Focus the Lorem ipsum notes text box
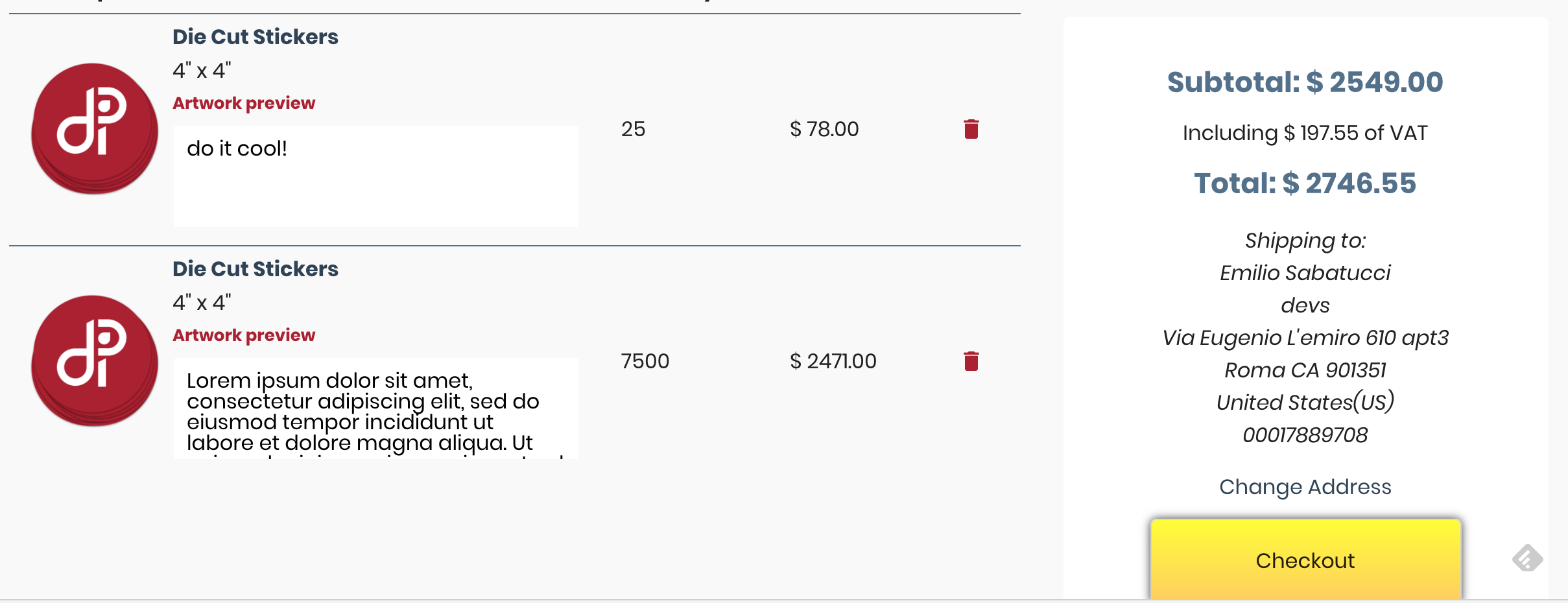The width and height of the screenshot is (1568, 603). tap(375, 408)
